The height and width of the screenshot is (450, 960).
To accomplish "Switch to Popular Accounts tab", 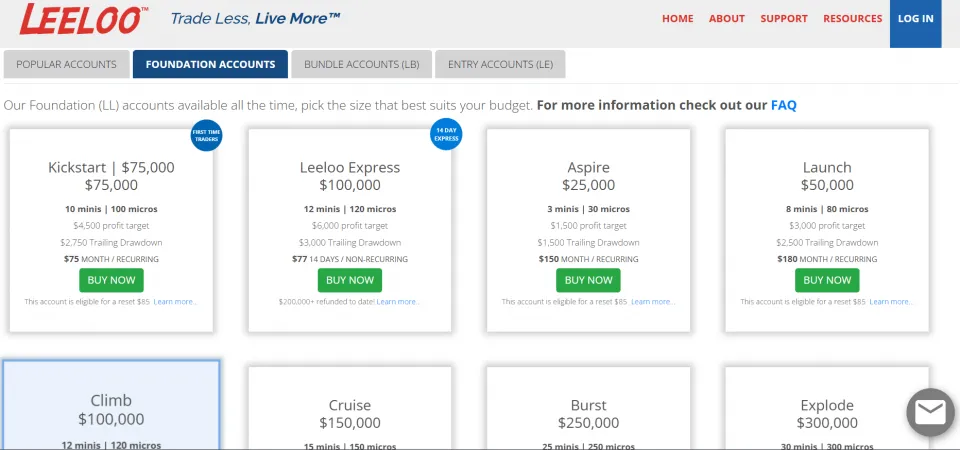I will point(66,64).
